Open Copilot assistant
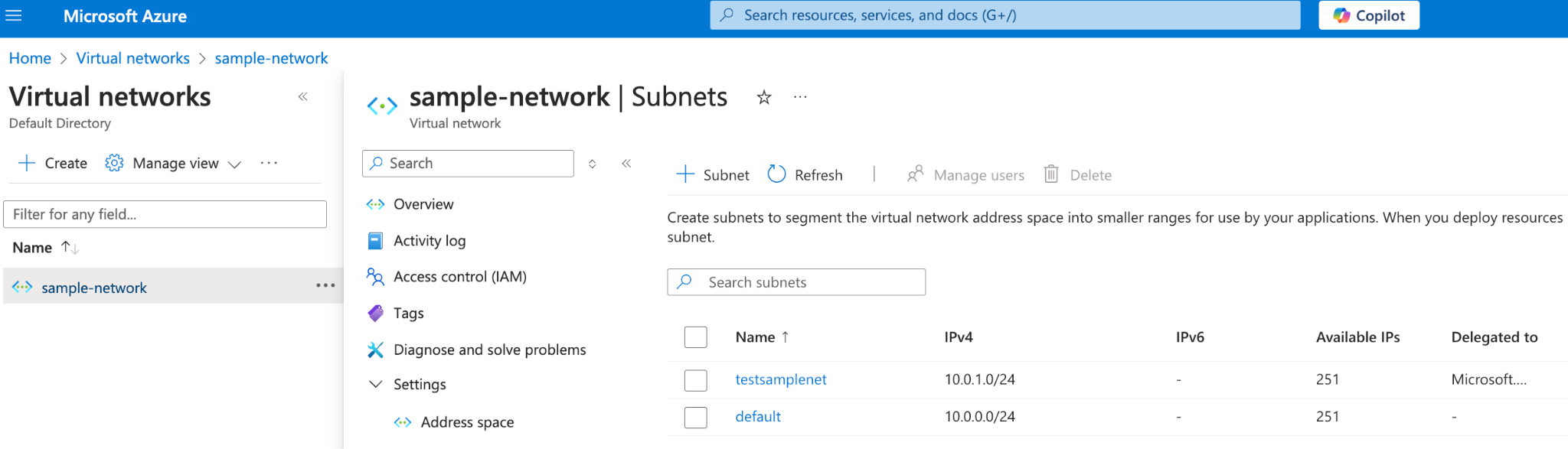Screen dimensions: 1568x449 pos(1369,15)
